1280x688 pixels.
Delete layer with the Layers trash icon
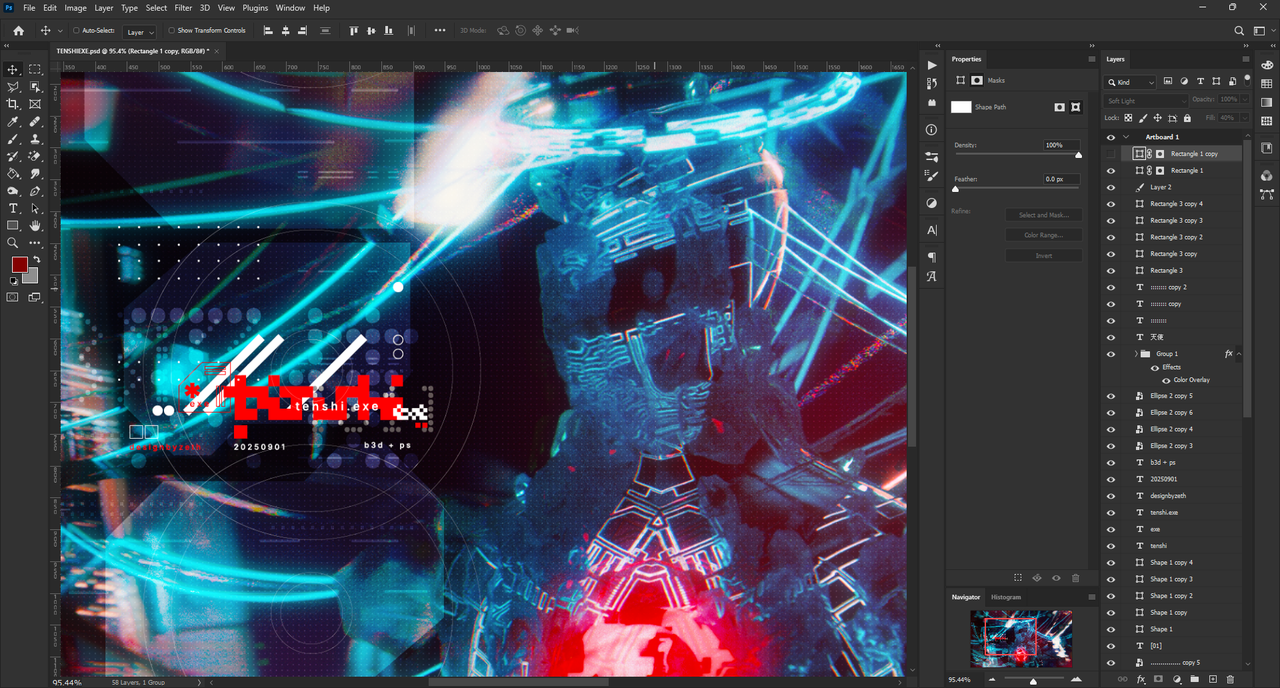[1230, 679]
